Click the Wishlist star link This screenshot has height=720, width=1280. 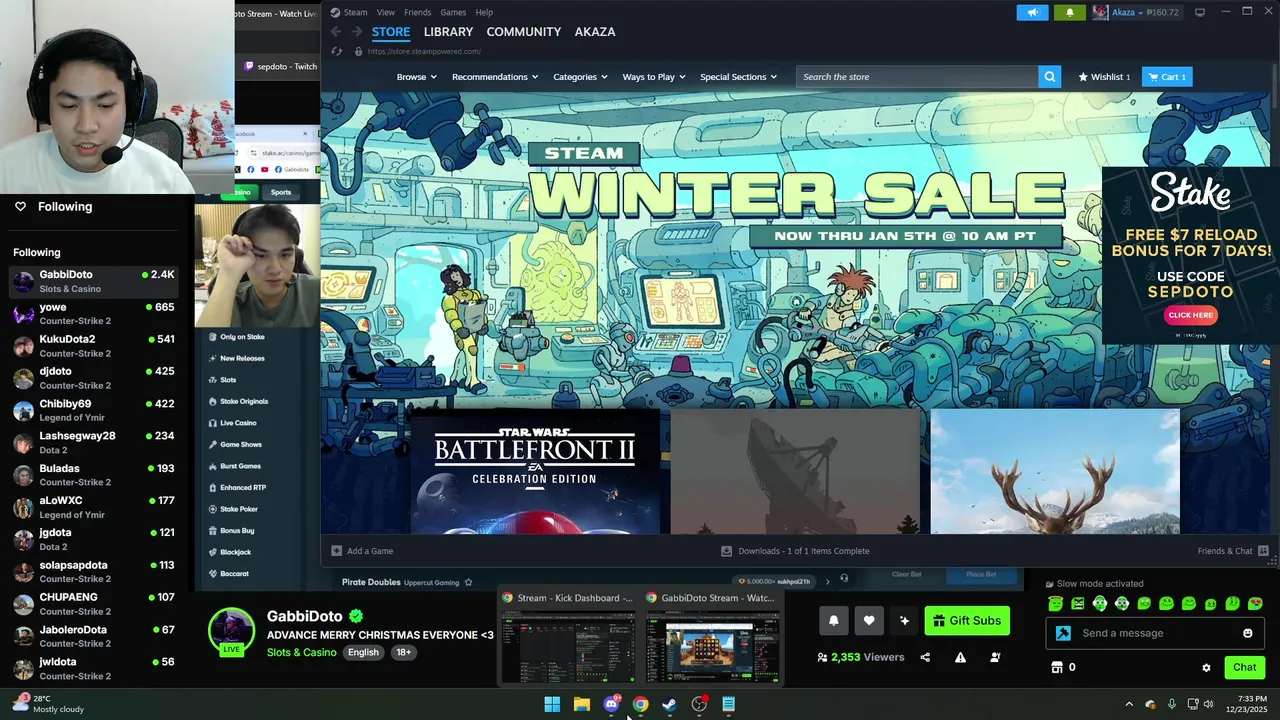[x=1104, y=76]
